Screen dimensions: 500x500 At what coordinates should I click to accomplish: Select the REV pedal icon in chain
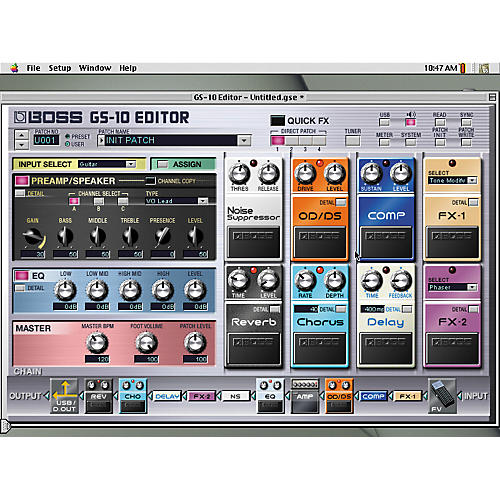(x=98, y=396)
